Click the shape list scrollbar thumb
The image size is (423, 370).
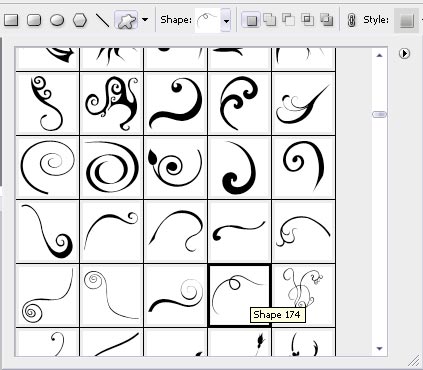(x=379, y=115)
